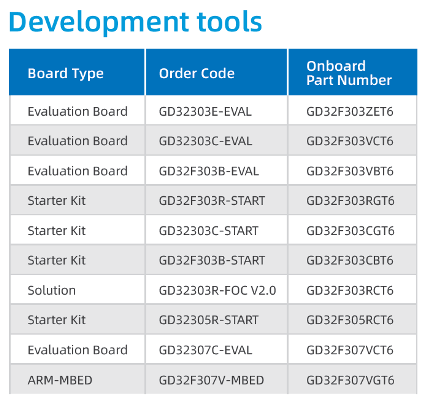This screenshot has height=404, width=432.
Task: Click part number GD32F303ZET6
Action: 350,111
